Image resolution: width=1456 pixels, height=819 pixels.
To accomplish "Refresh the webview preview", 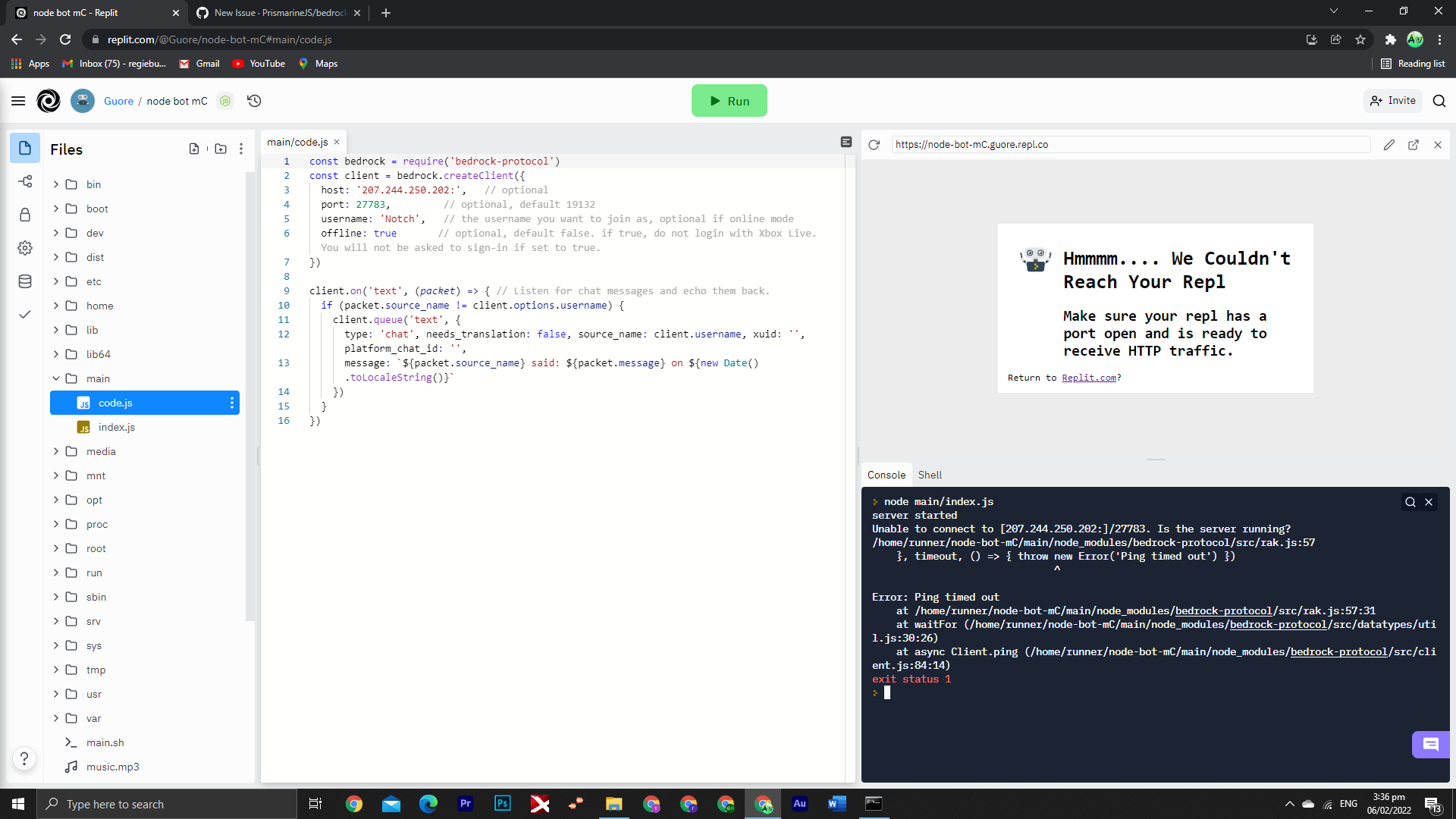I will tap(874, 144).
